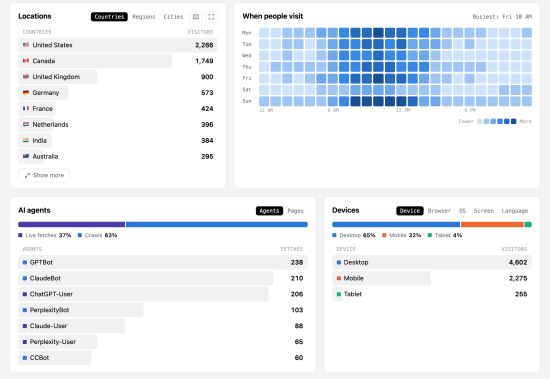Click the blue Desktop share bar segment
The height and width of the screenshot is (379, 550).
point(396,224)
